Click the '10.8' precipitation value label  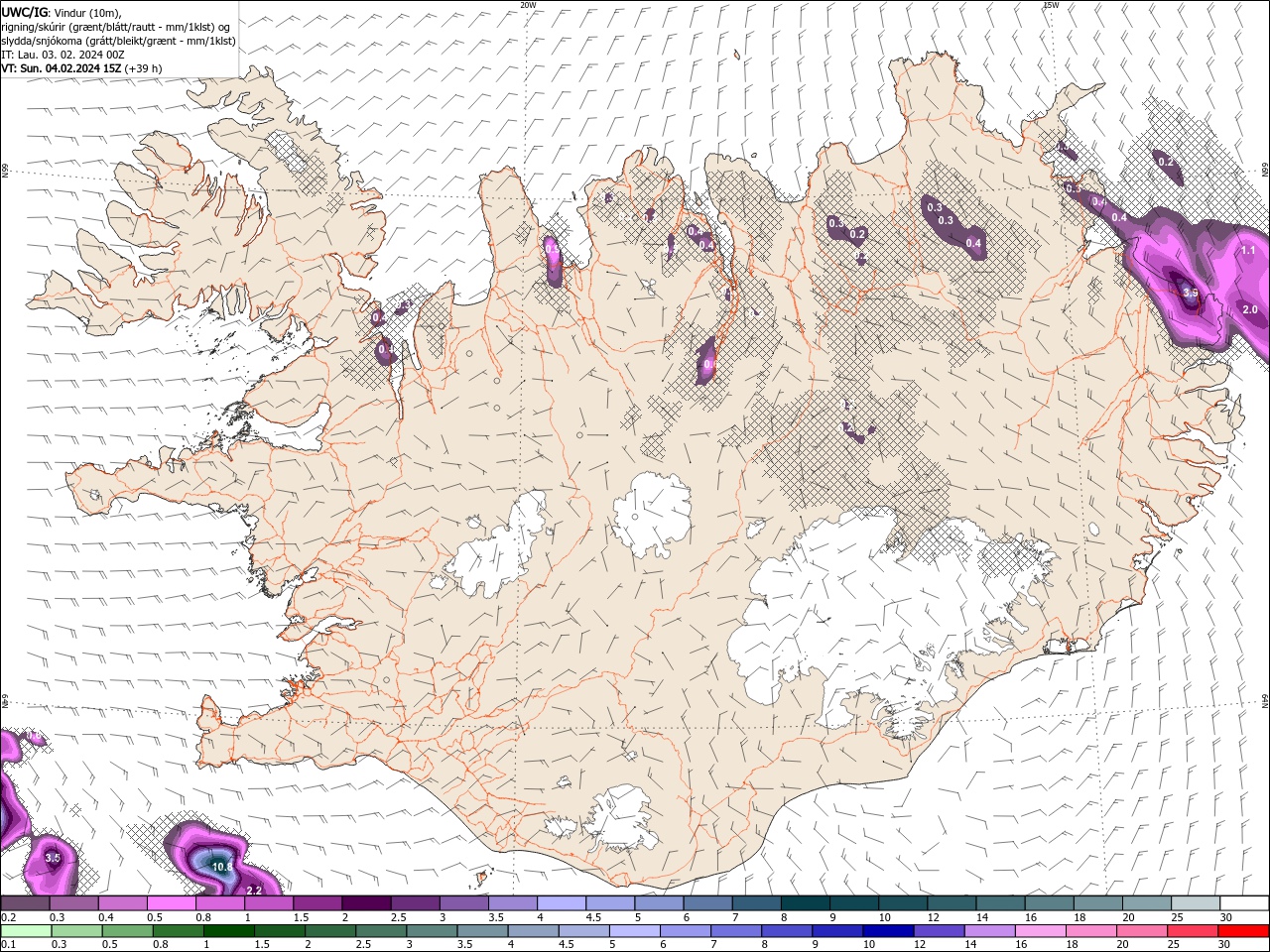[x=222, y=867]
